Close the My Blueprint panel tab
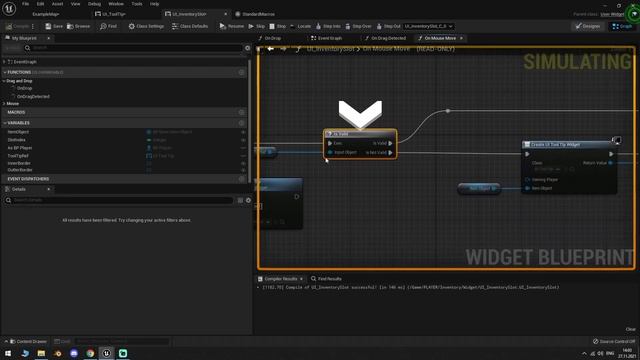This screenshot has height=360, width=640. tap(49, 38)
